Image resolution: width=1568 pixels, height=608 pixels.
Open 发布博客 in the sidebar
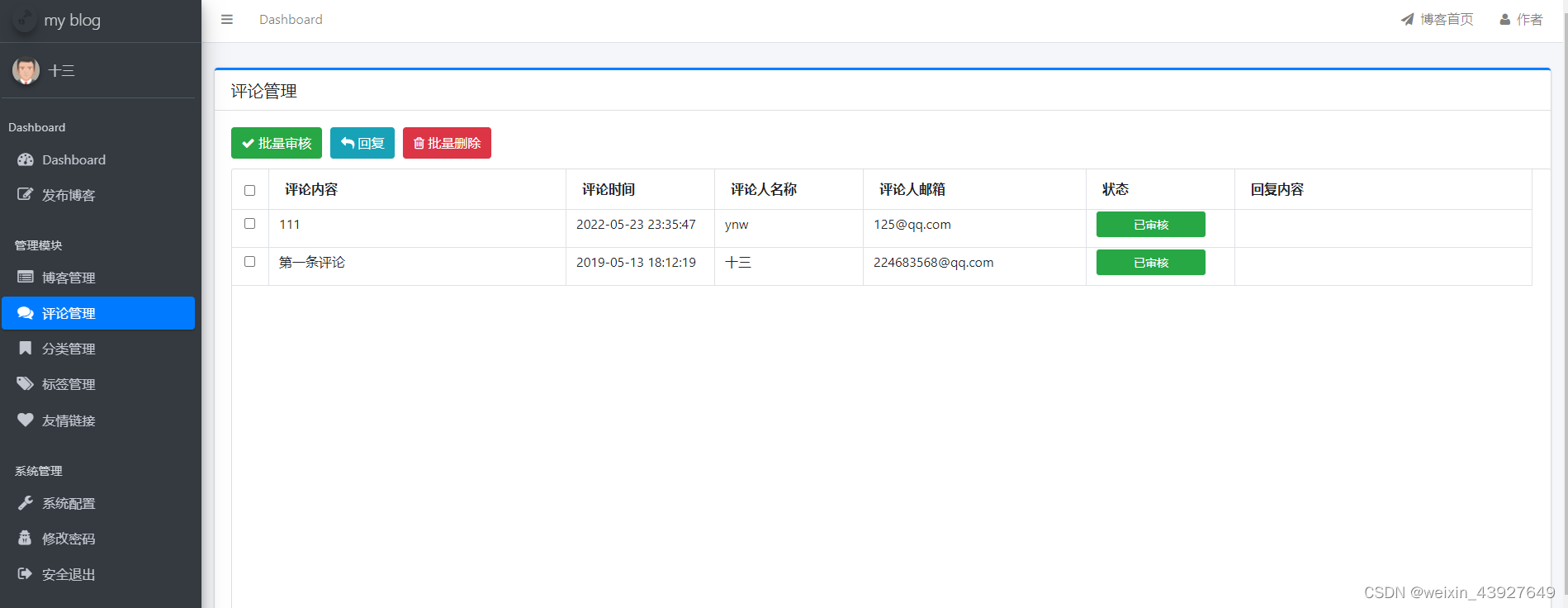(x=98, y=195)
